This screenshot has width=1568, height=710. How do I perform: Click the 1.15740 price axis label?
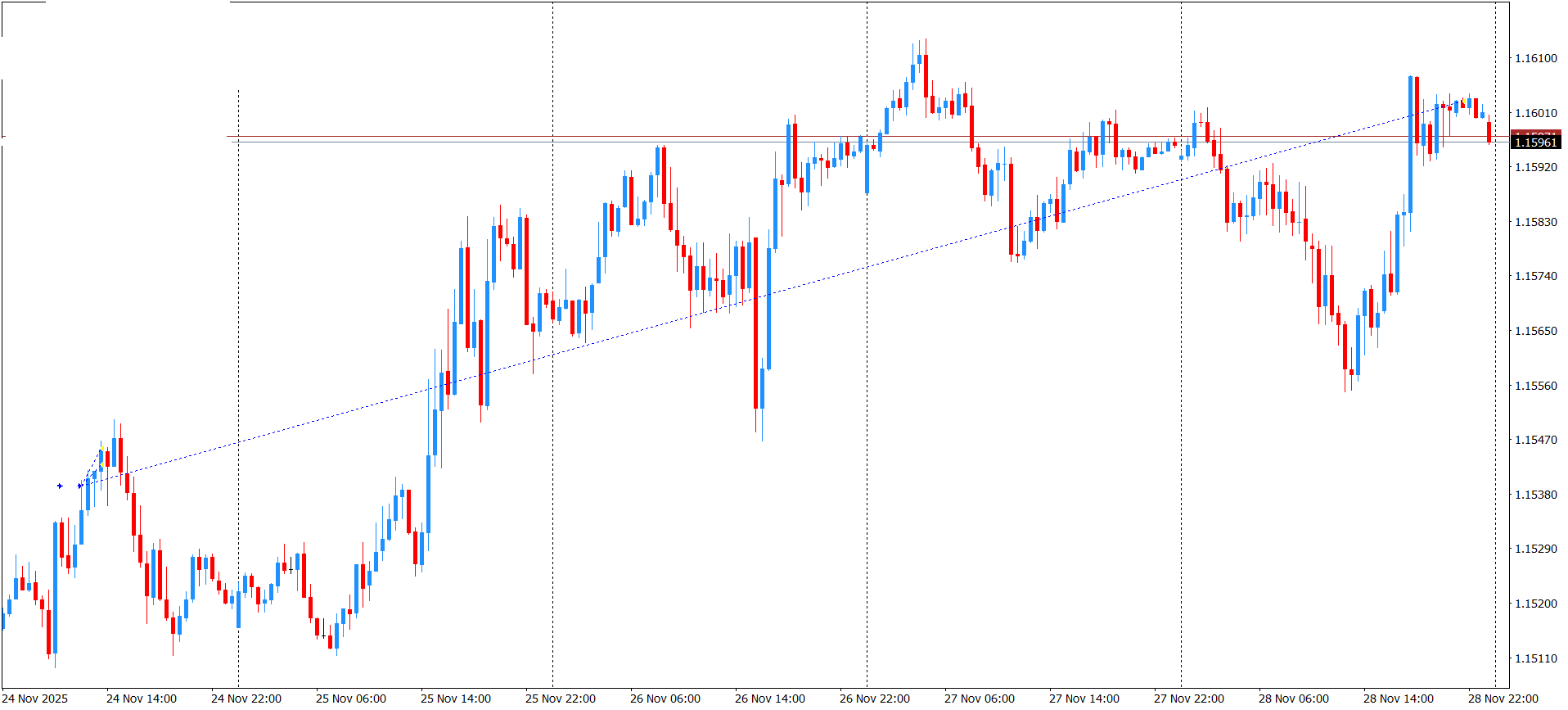[1536, 276]
